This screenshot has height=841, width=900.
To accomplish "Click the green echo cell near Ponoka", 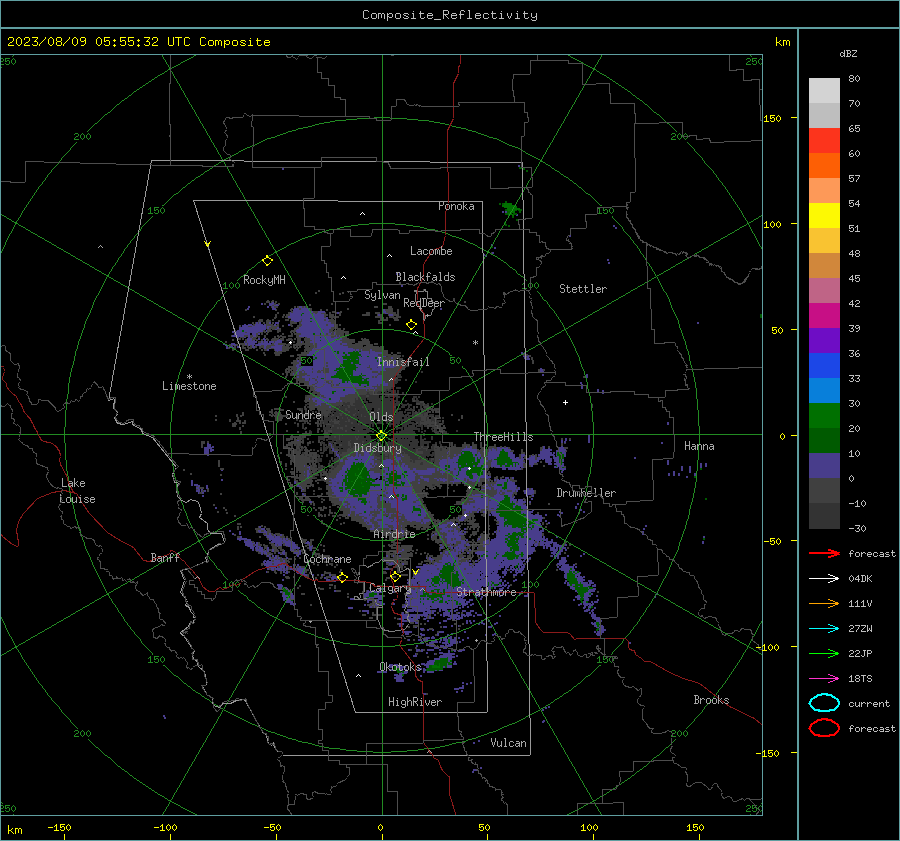I will point(510,208).
